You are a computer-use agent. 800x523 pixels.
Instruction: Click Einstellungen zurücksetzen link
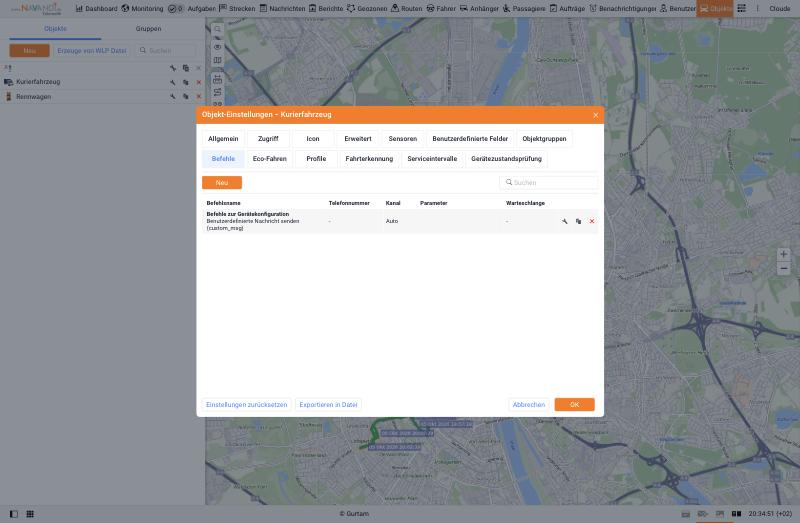(x=246, y=405)
